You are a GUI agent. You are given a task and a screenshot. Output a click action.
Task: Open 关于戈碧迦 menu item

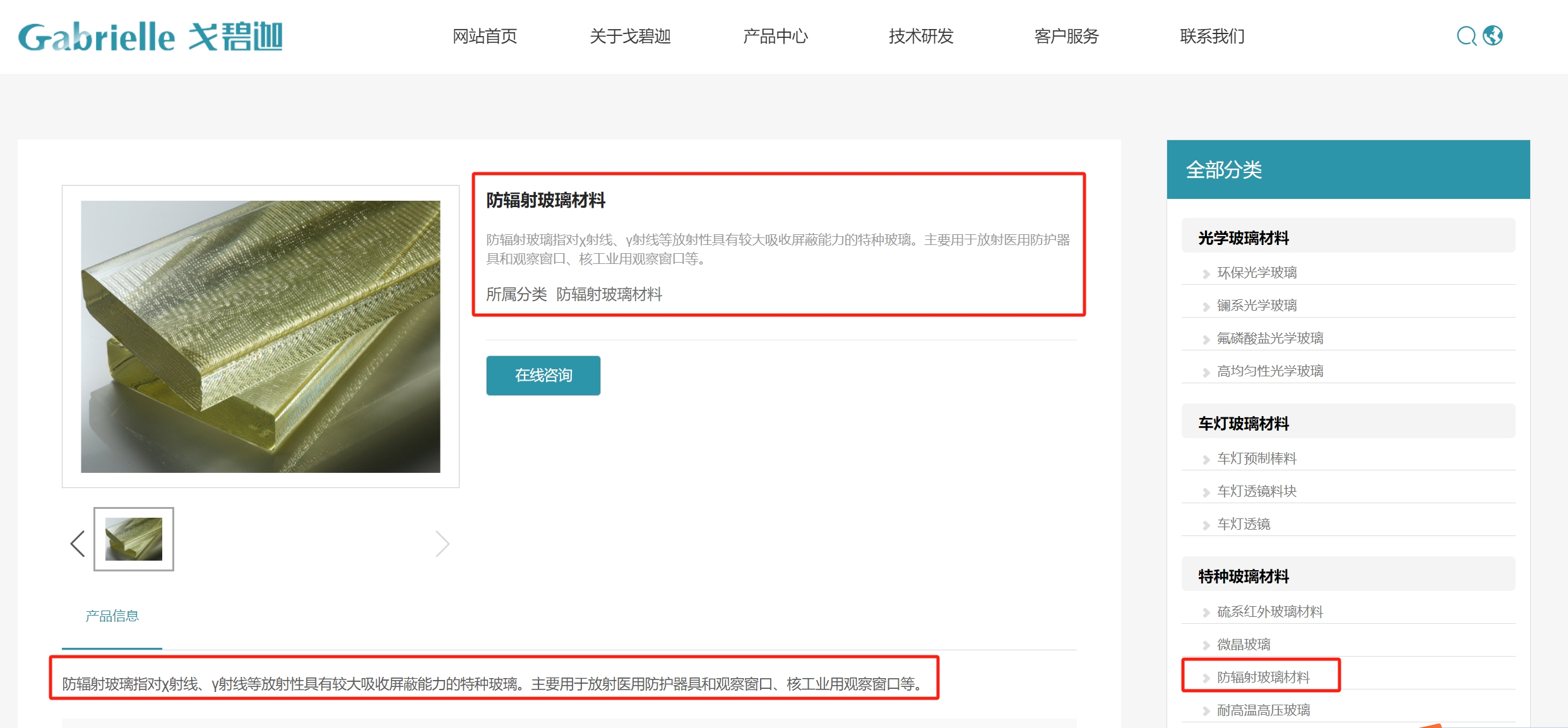coord(630,36)
